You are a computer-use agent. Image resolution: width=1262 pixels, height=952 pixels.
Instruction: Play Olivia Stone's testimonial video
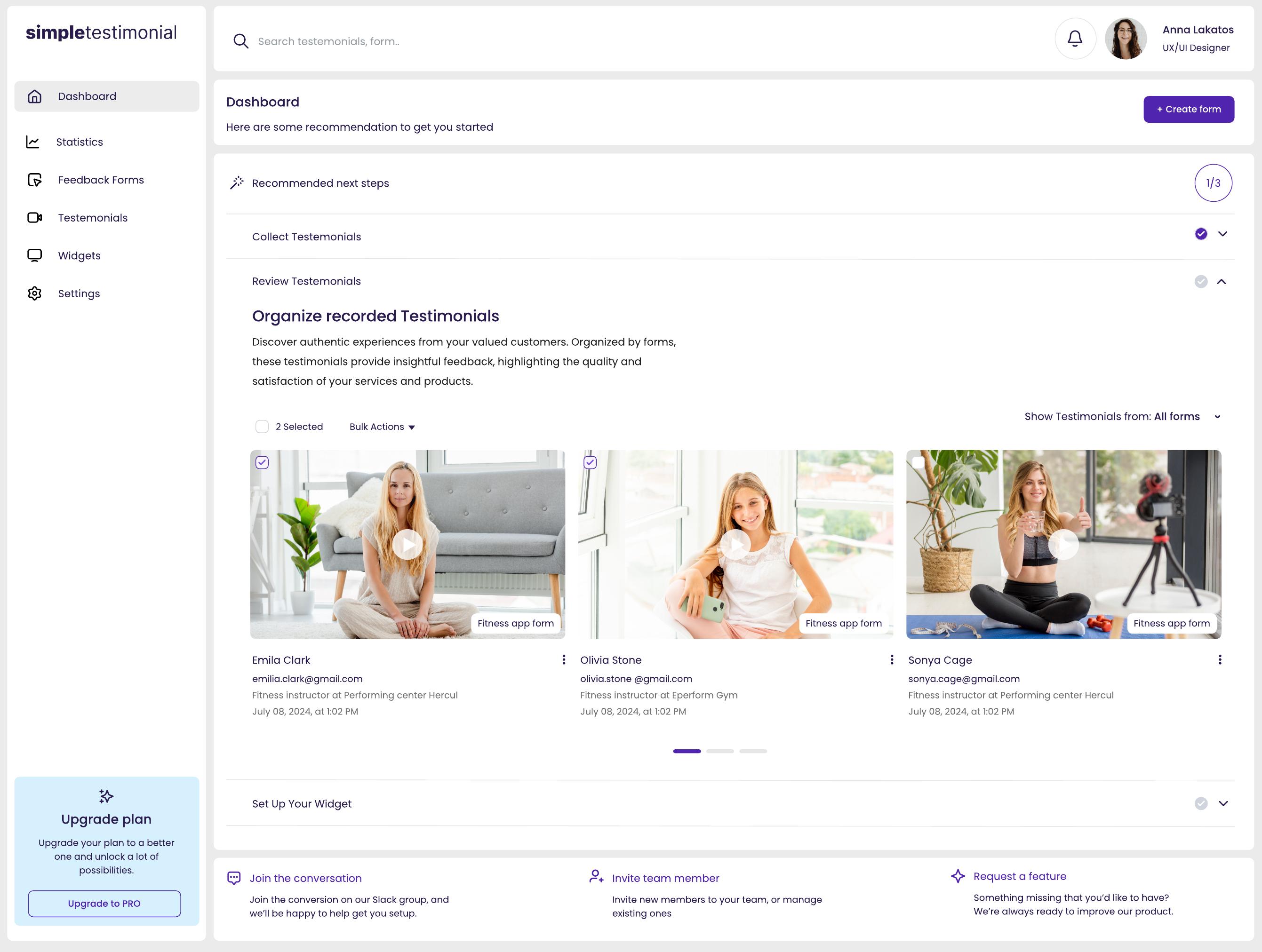coord(735,545)
